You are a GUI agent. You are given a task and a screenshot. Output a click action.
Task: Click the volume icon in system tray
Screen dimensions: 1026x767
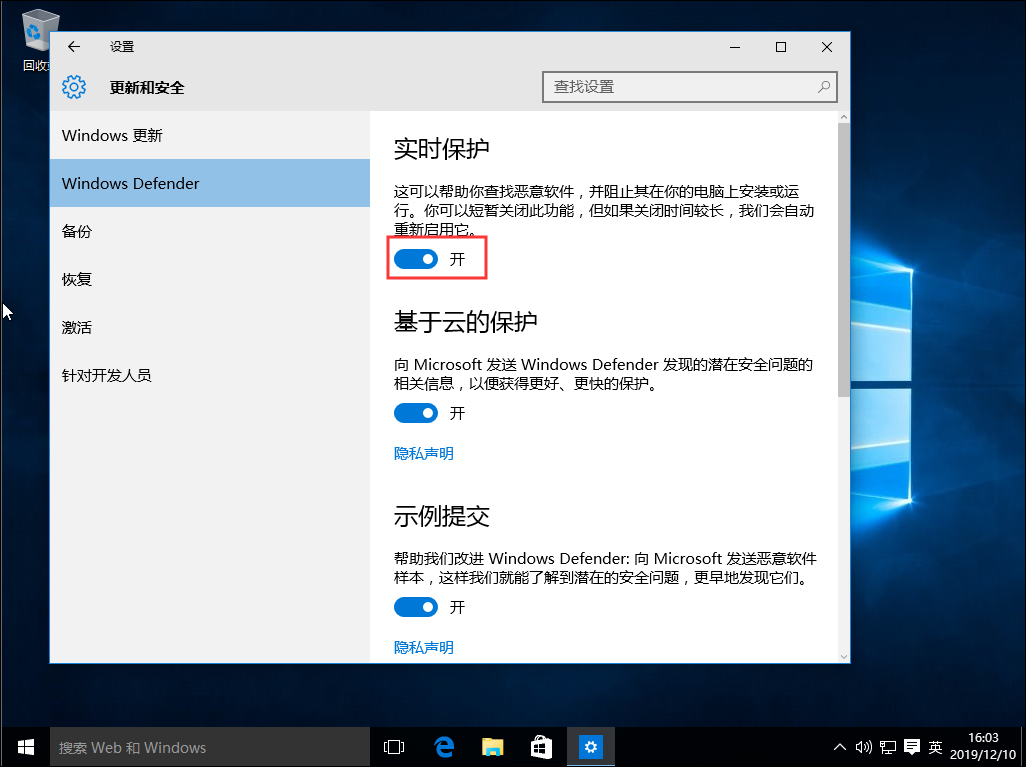(863, 747)
